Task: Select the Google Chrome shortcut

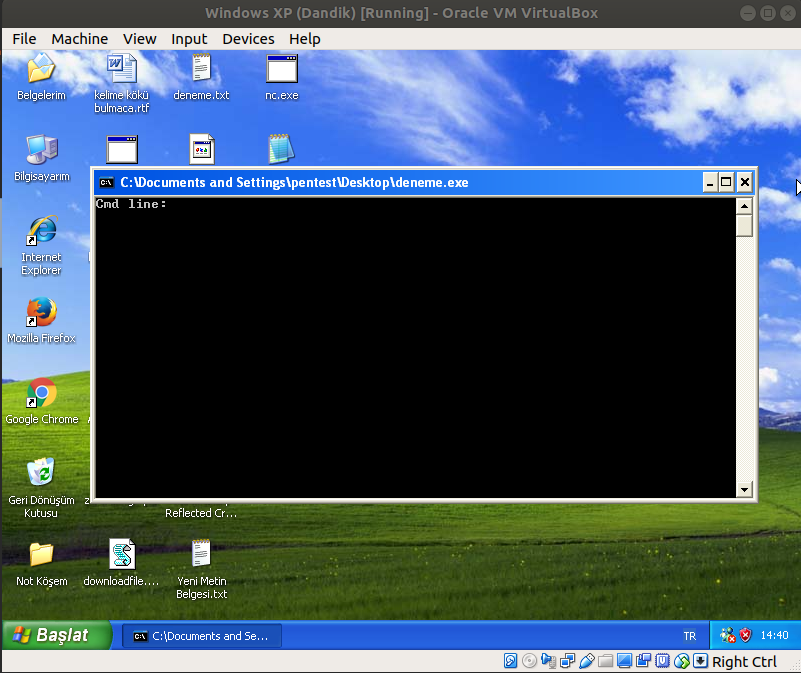Action: pyautogui.click(x=41, y=392)
